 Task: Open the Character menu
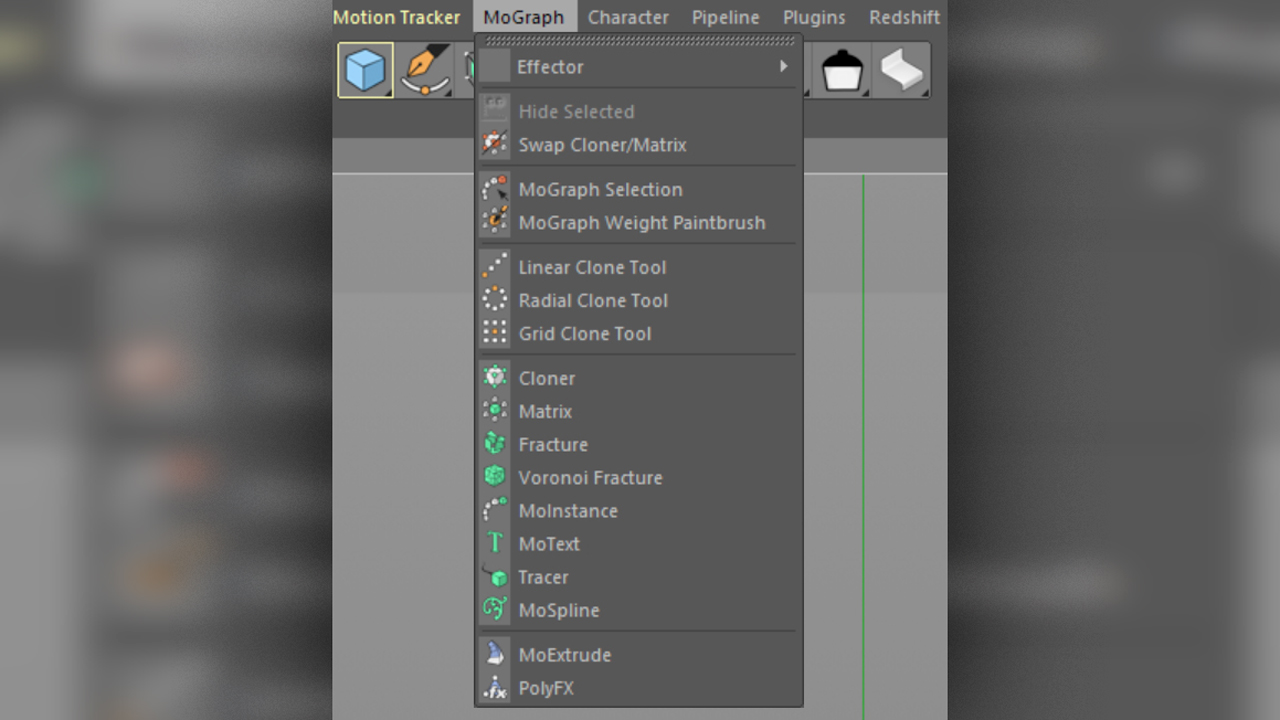[628, 17]
